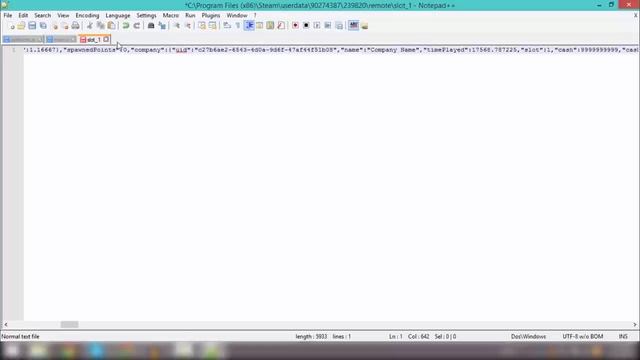Click "Col : 642" in status bar
This screenshot has height=360, width=640.
click(x=418, y=337)
